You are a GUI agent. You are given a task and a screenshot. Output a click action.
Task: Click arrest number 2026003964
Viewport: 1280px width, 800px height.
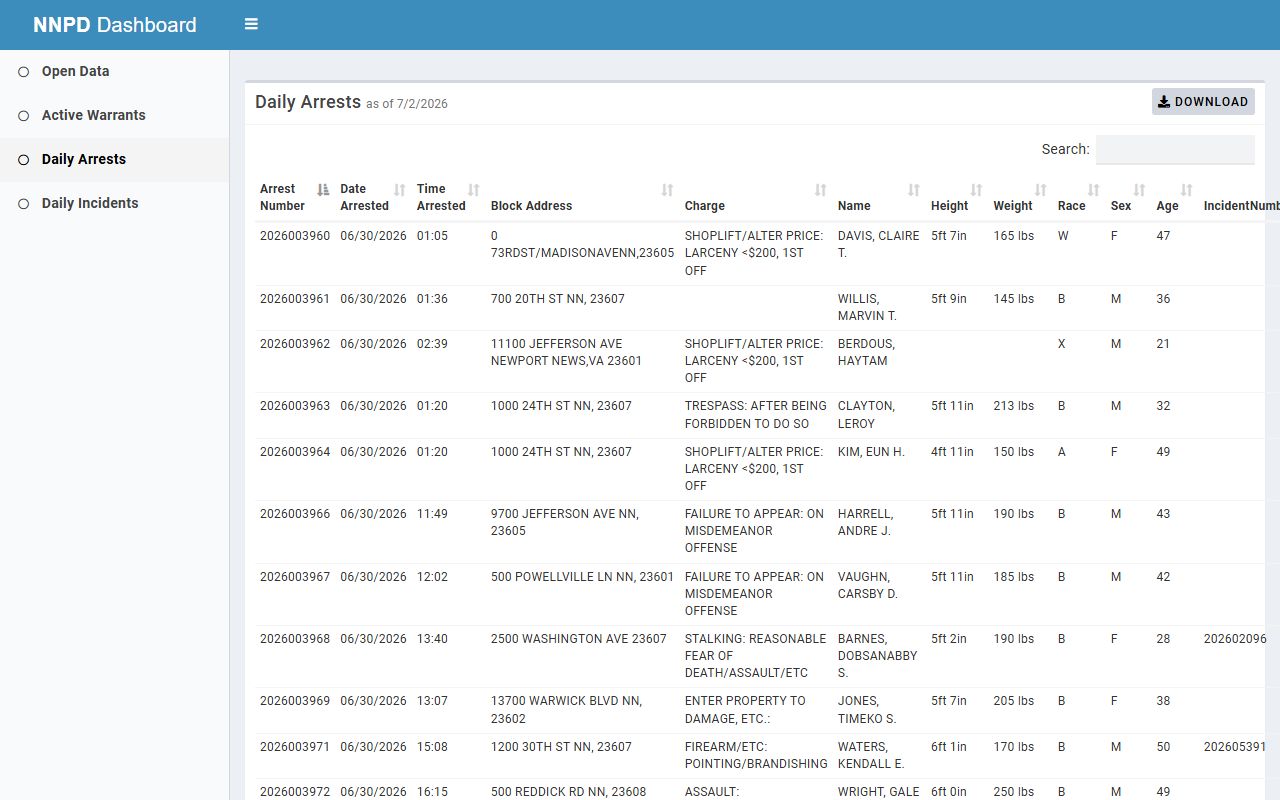295,452
